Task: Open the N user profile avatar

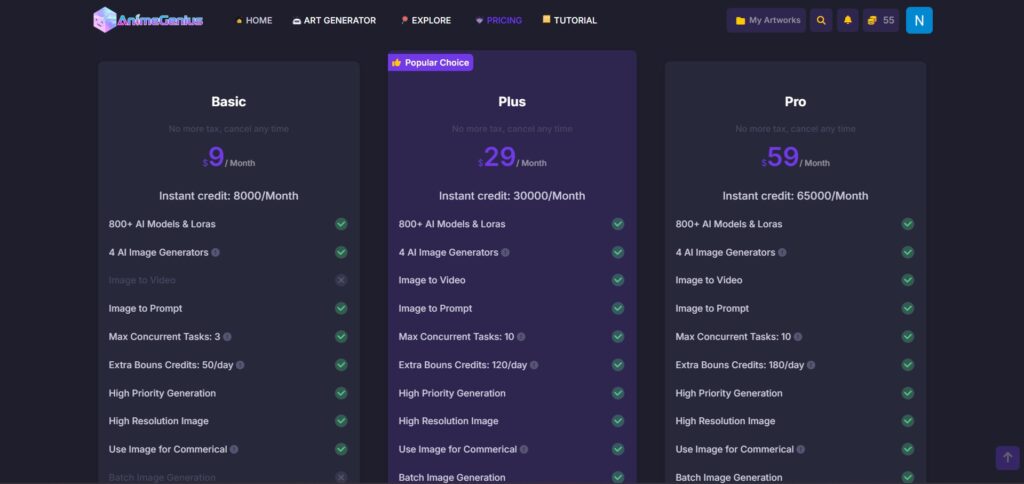Action: pyautogui.click(x=919, y=20)
